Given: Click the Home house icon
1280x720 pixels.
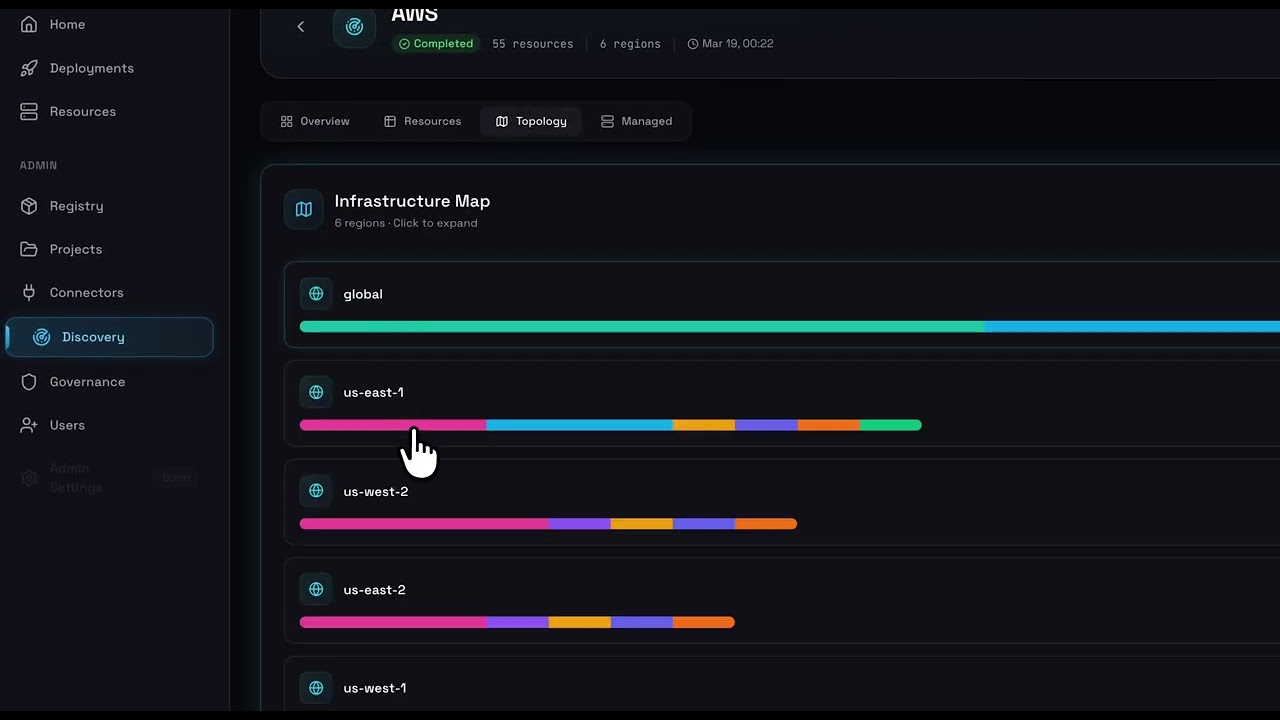Looking at the screenshot, I should [29, 24].
